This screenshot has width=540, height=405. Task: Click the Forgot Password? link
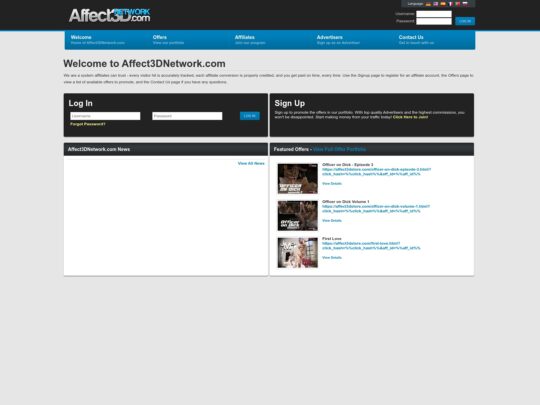pos(88,124)
